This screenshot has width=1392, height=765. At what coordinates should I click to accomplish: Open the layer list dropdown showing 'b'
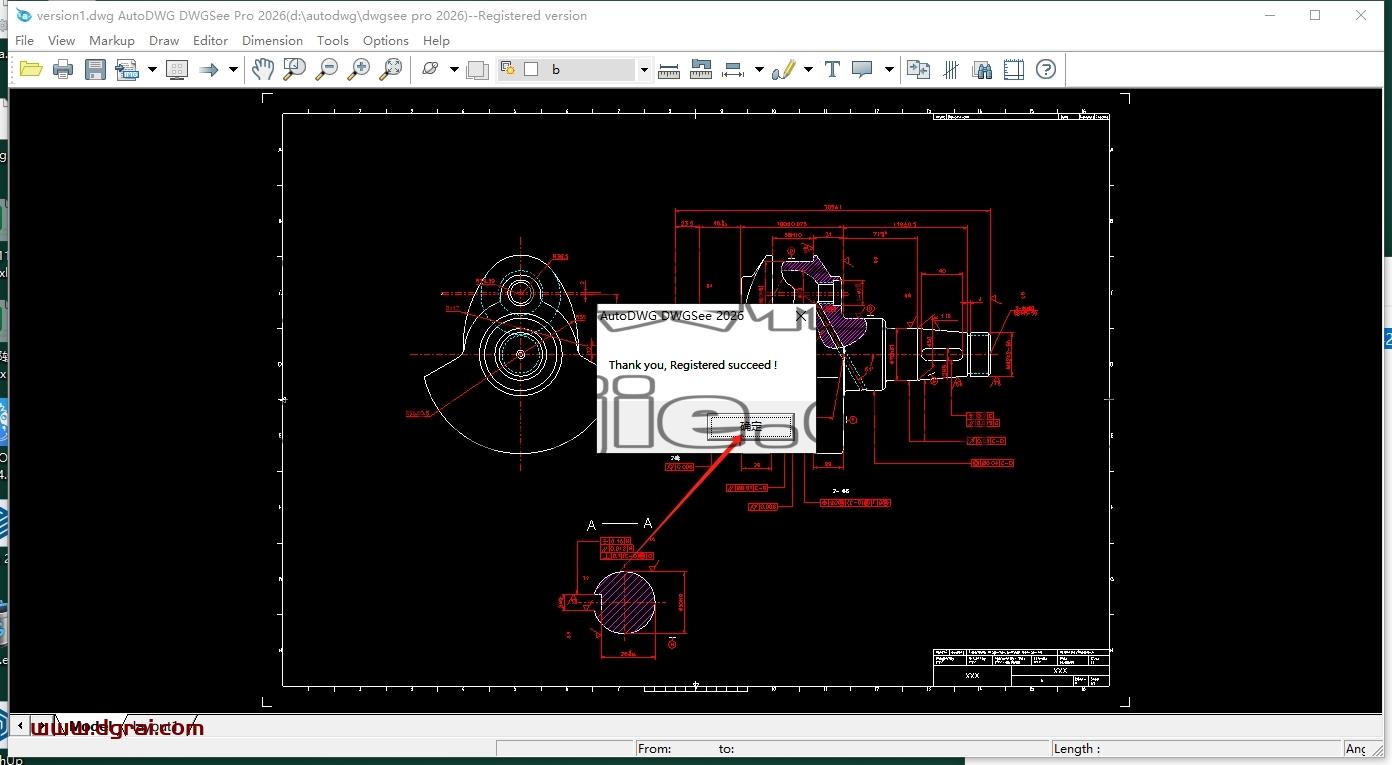644,69
